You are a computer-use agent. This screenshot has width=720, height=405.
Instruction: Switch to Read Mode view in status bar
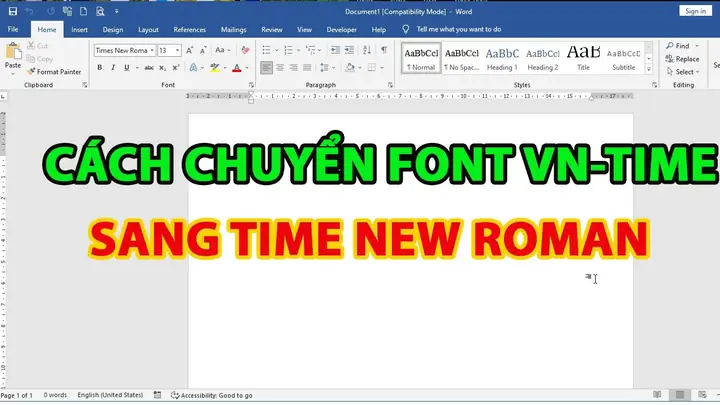tap(658, 395)
